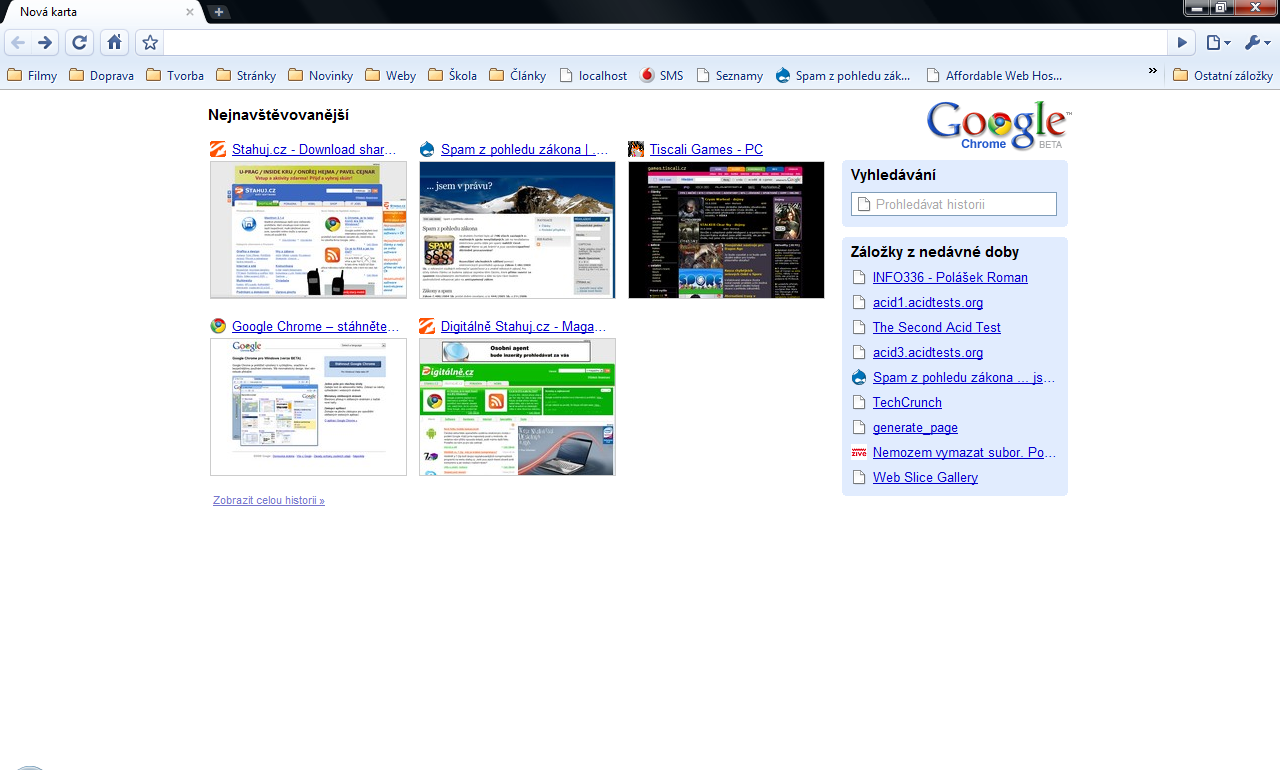
Task: Click the page icon beside INFO336 bookmark
Action: click(859, 277)
